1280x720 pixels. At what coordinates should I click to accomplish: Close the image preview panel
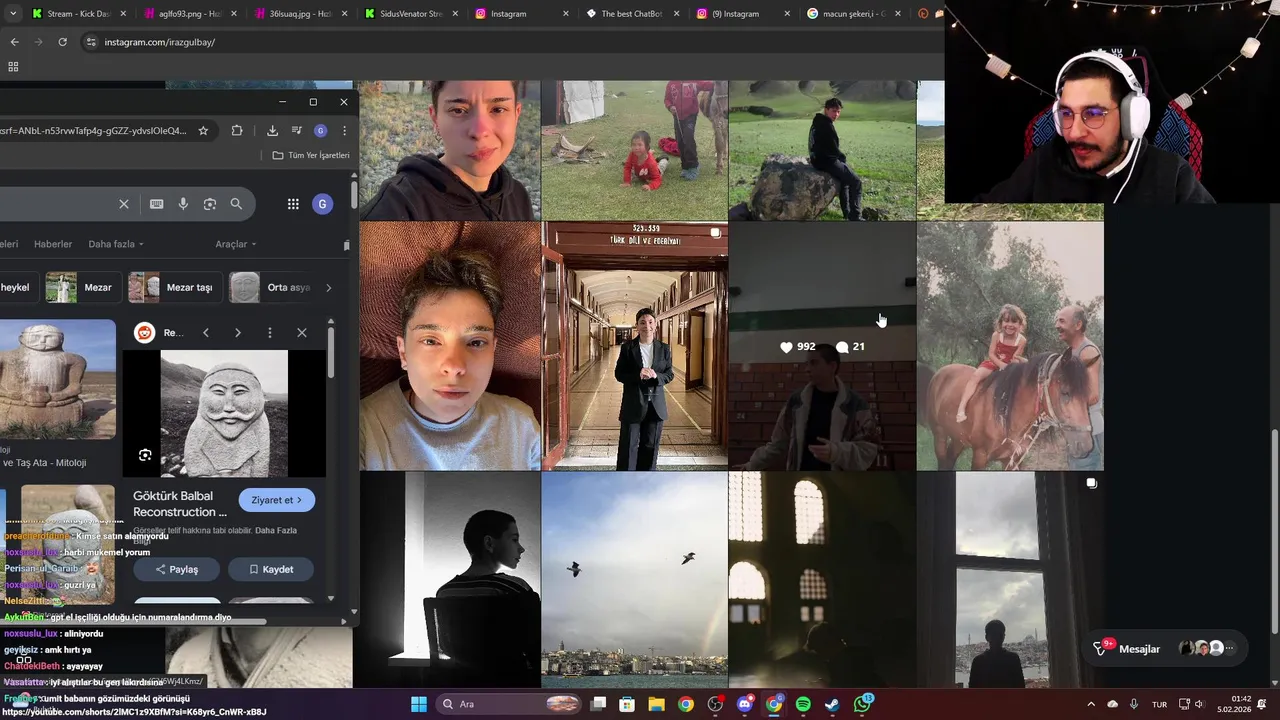[x=302, y=333]
